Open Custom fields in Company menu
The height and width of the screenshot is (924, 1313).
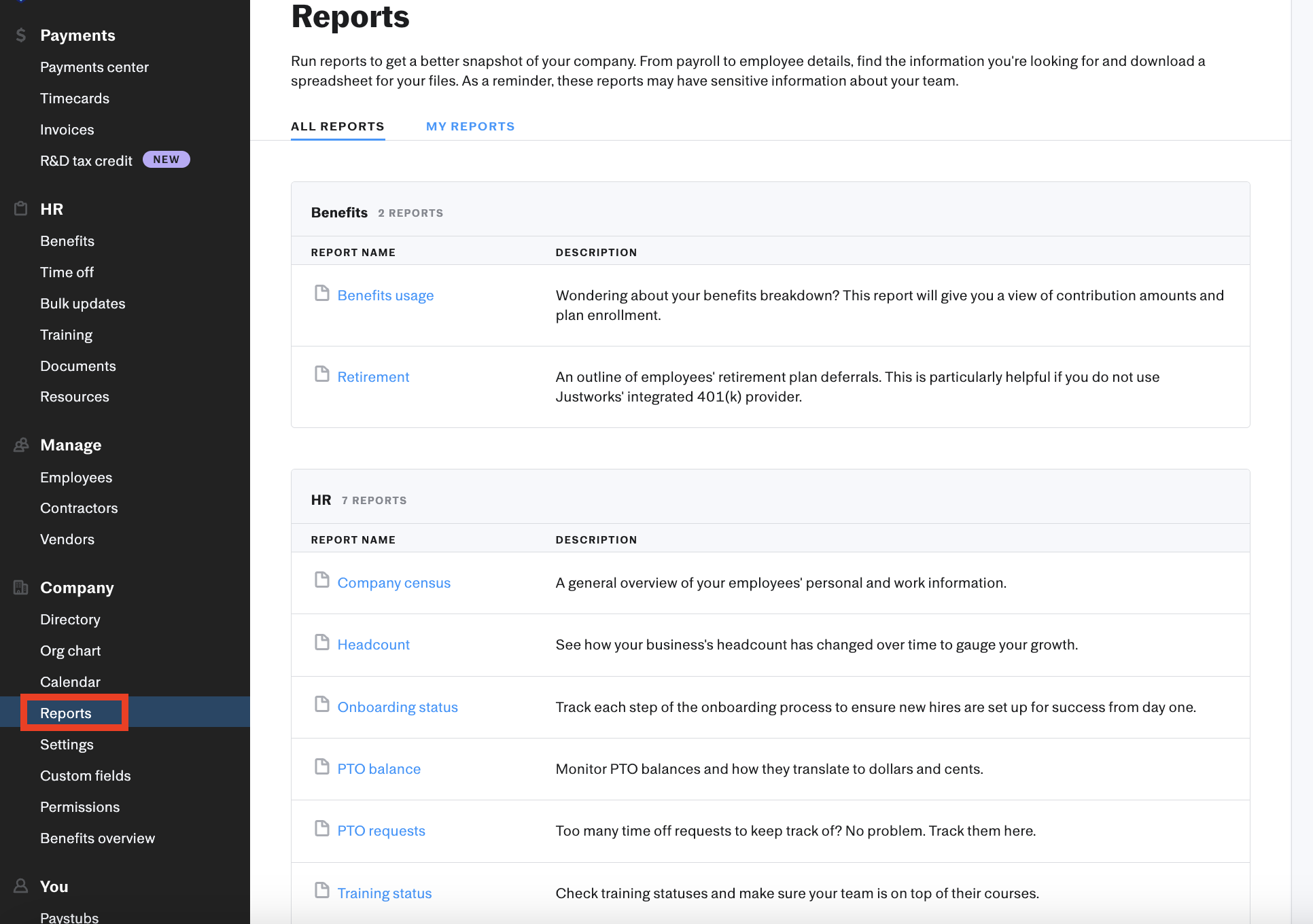pos(85,776)
